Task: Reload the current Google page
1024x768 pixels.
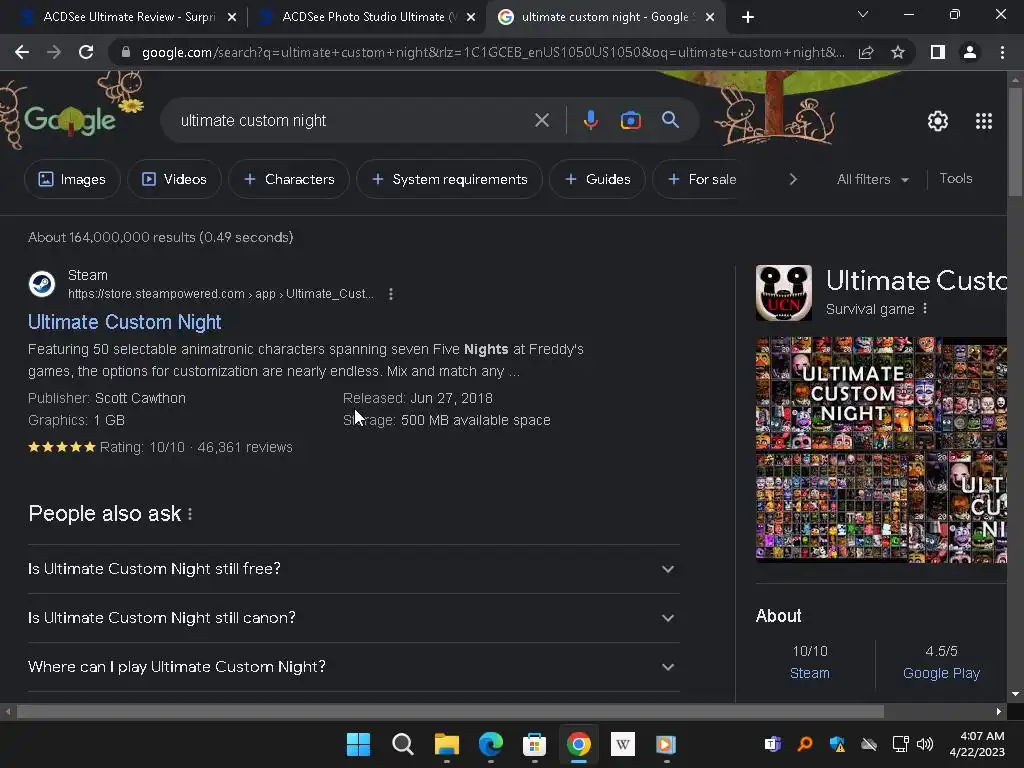Action: (86, 52)
